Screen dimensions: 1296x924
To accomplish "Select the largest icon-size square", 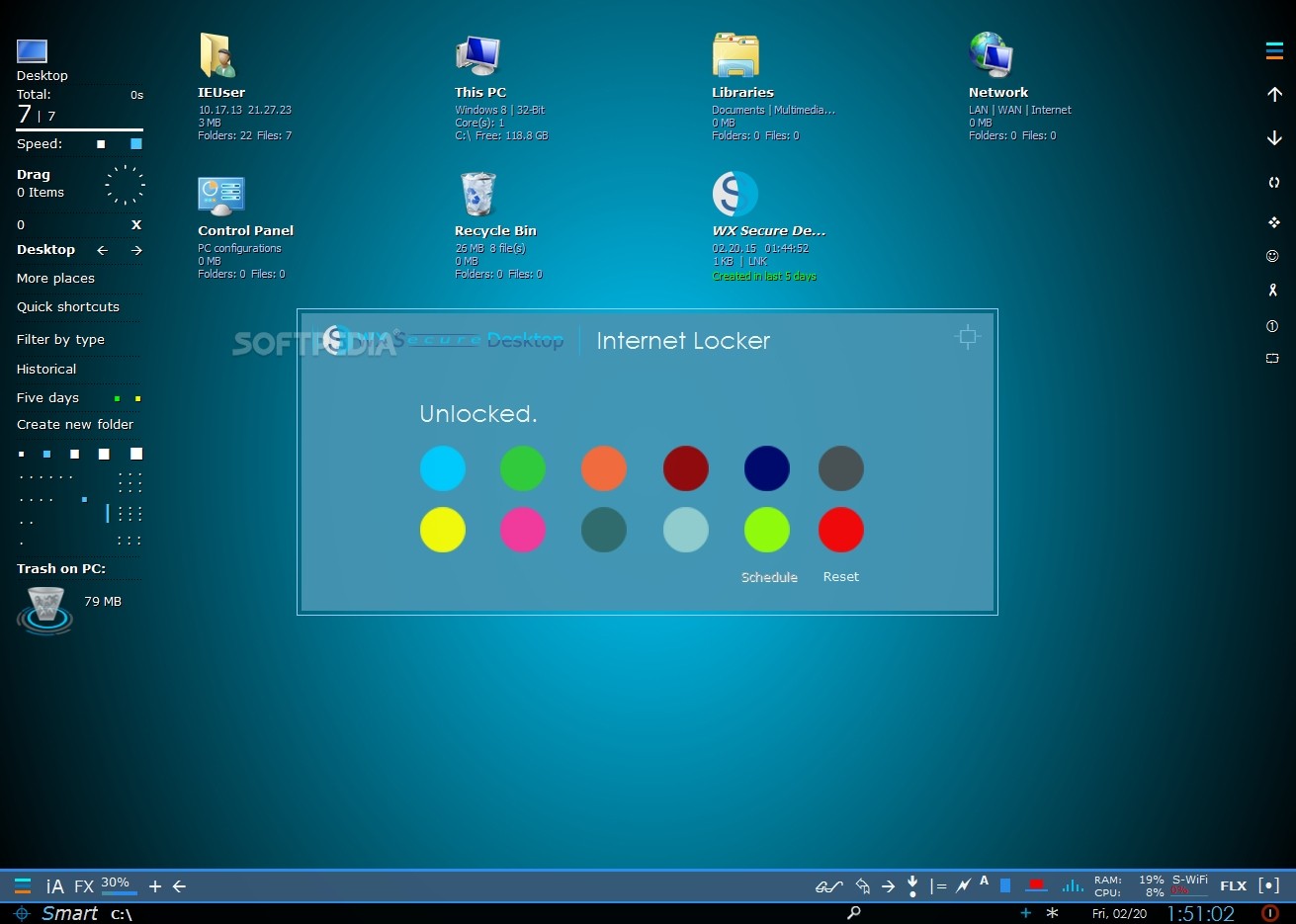I will pyautogui.click(x=136, y=454).
